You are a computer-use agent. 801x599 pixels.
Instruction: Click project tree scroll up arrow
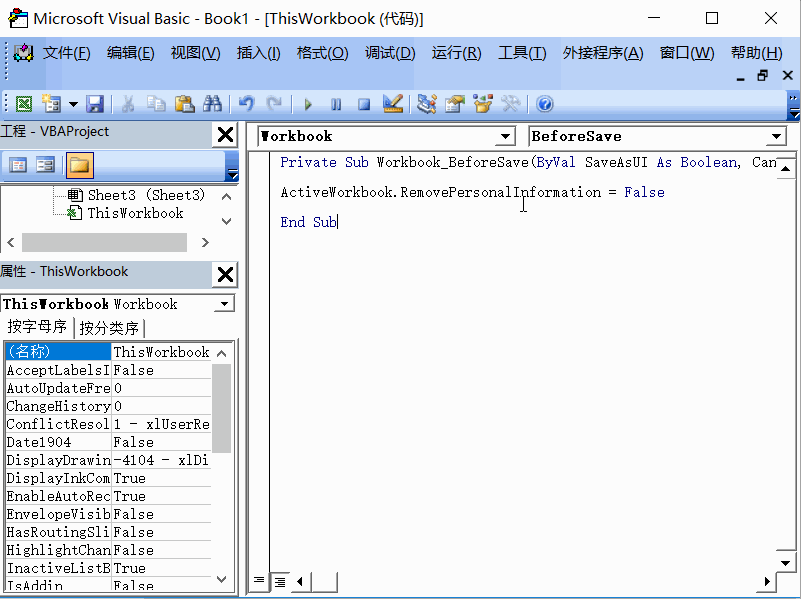tap(227, 197)
